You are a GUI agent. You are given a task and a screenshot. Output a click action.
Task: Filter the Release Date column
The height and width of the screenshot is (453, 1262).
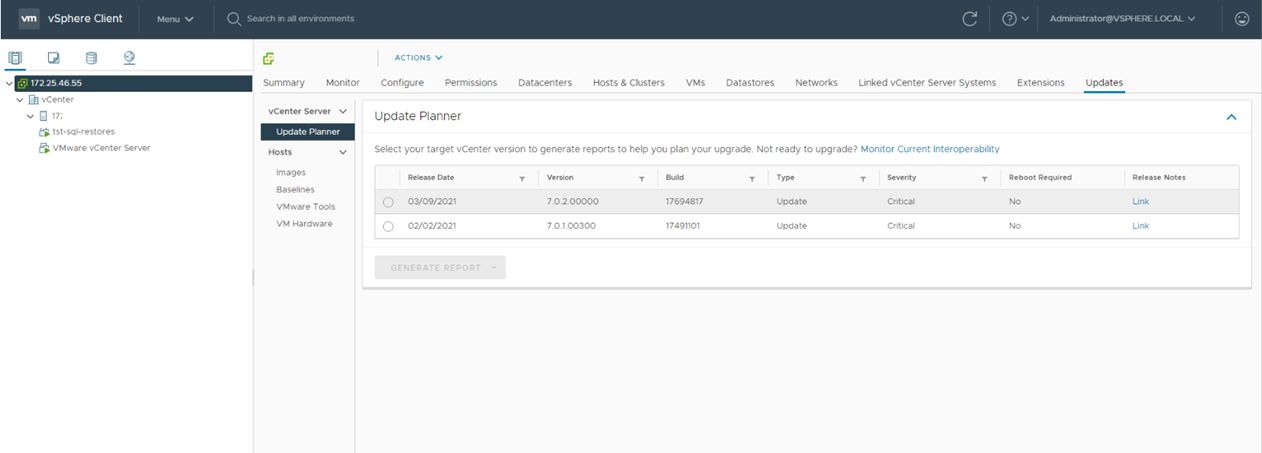pos(522,178)
